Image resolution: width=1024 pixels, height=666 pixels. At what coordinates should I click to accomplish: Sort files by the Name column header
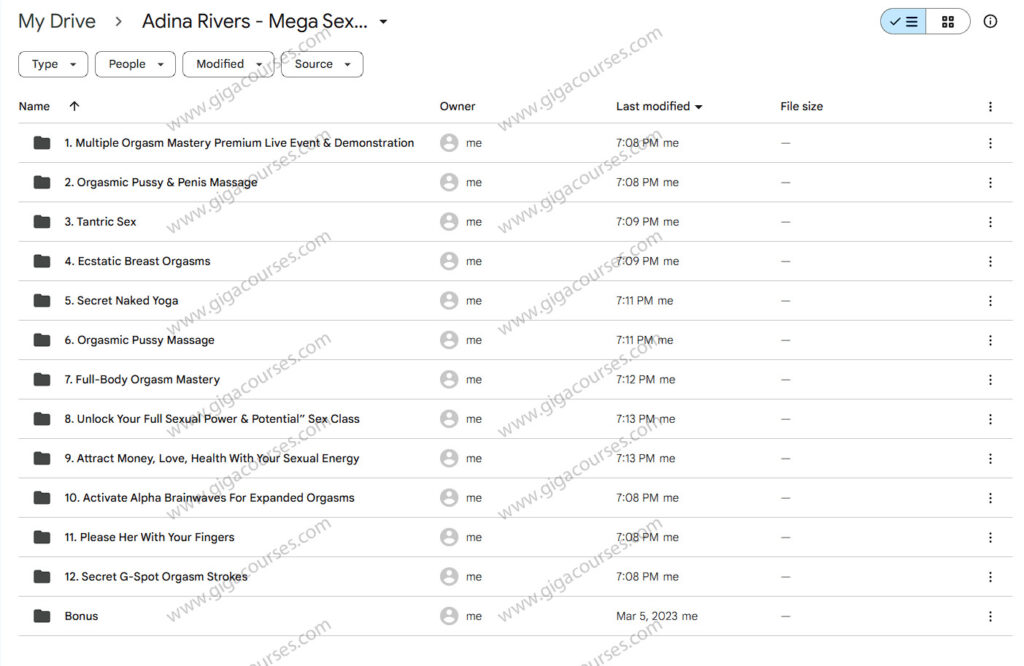tap(34, 106)
